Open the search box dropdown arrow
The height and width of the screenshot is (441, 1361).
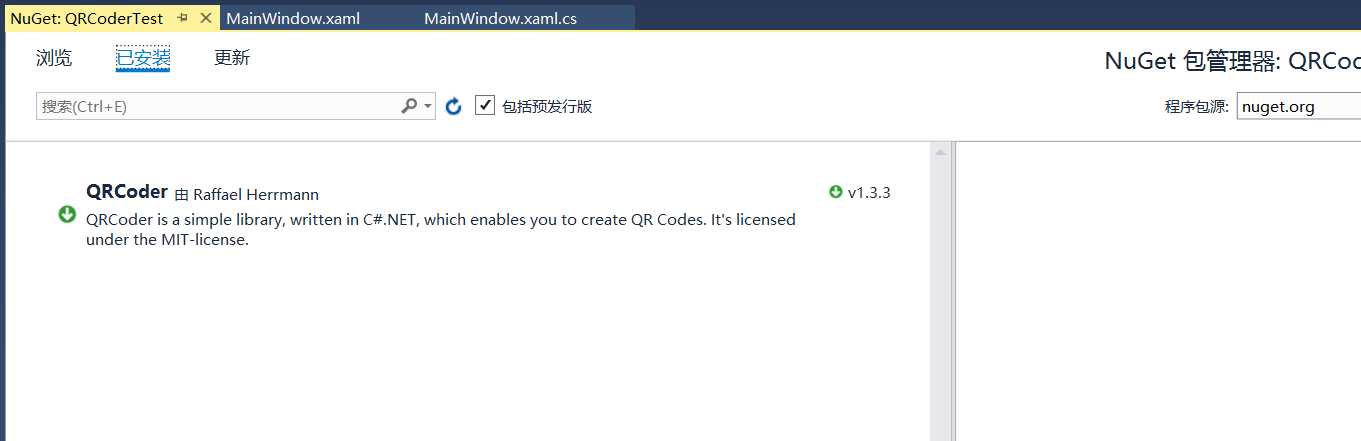point(428,106)
